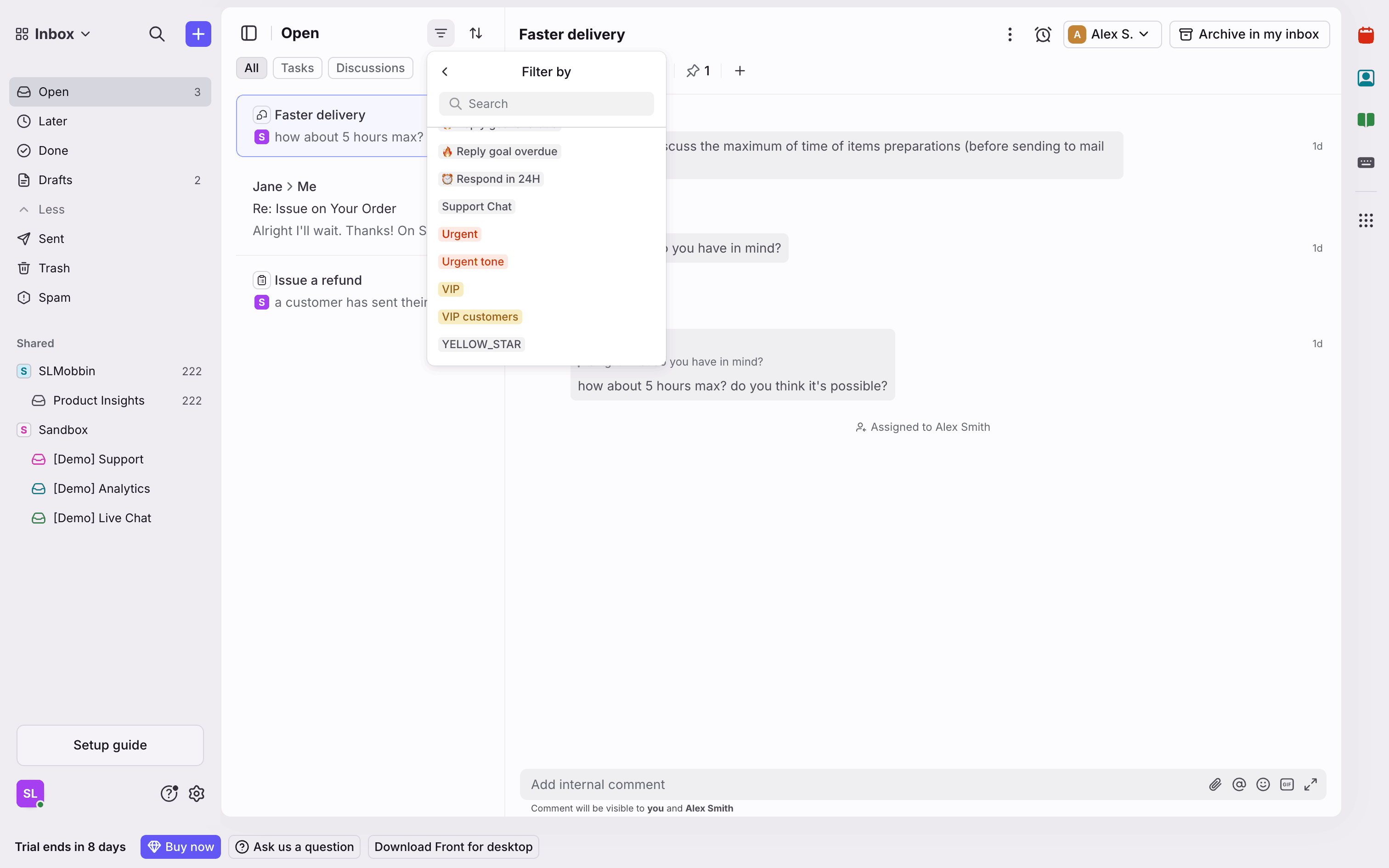Open the sort conversations arrows icon
Image resolution: width=1389 pixels, height=868 pixels.
tap(476, 33)
